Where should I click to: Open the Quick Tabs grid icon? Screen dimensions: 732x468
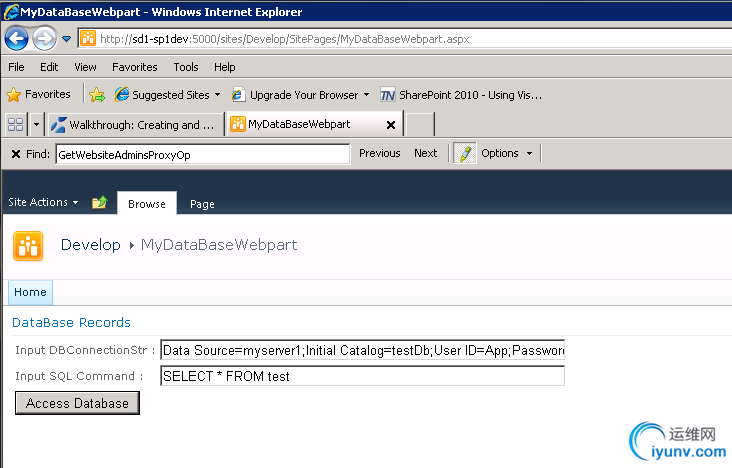click(x=15, y=124)
